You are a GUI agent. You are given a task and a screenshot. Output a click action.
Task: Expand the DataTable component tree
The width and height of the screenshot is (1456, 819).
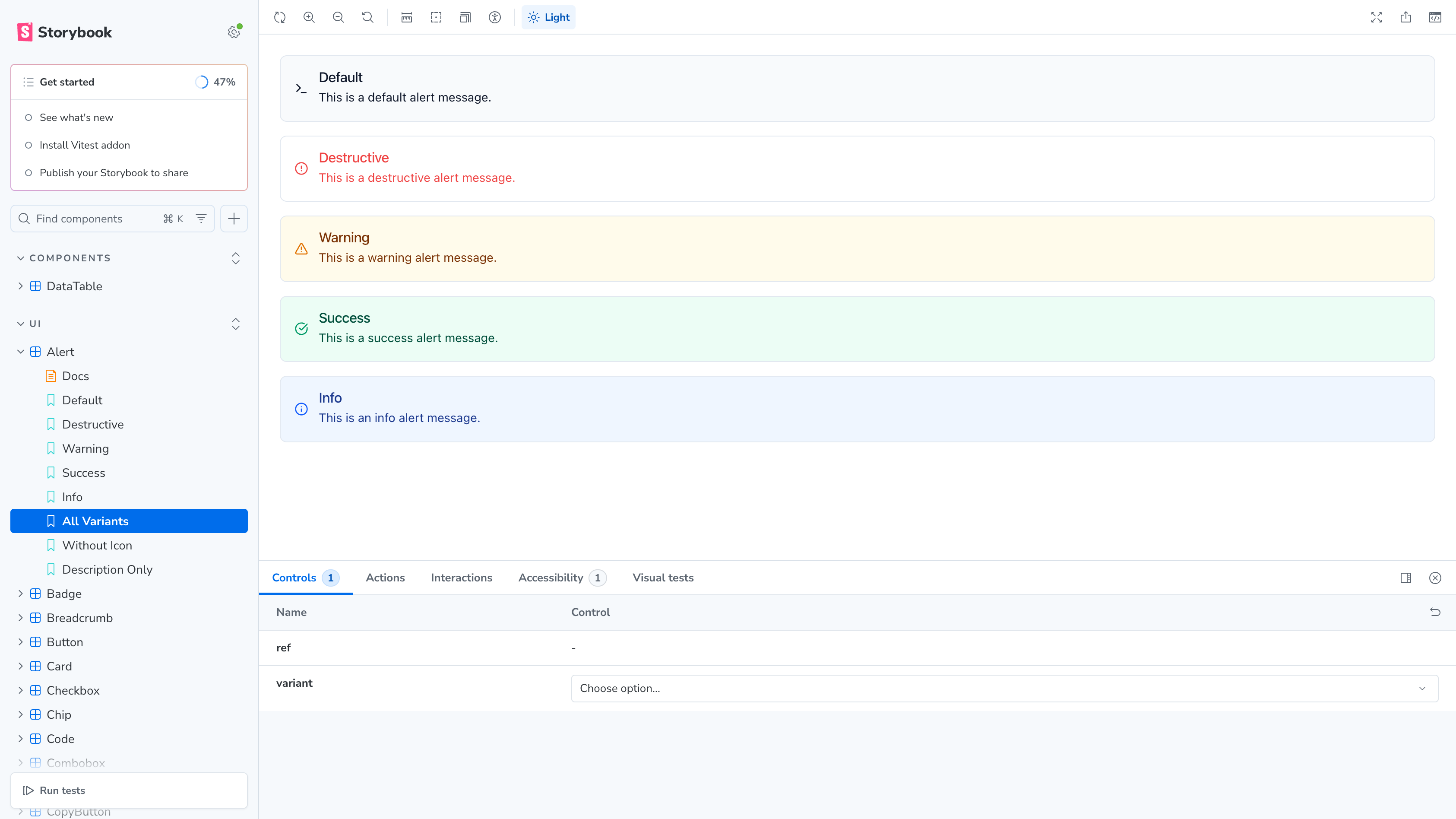point(20,286)
